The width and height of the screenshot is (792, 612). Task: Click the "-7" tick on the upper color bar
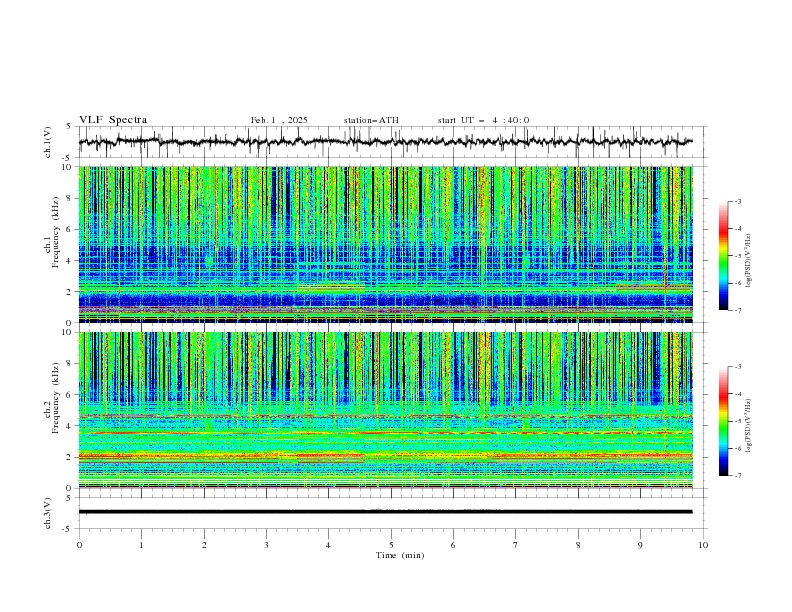click(x=738, y=310)
